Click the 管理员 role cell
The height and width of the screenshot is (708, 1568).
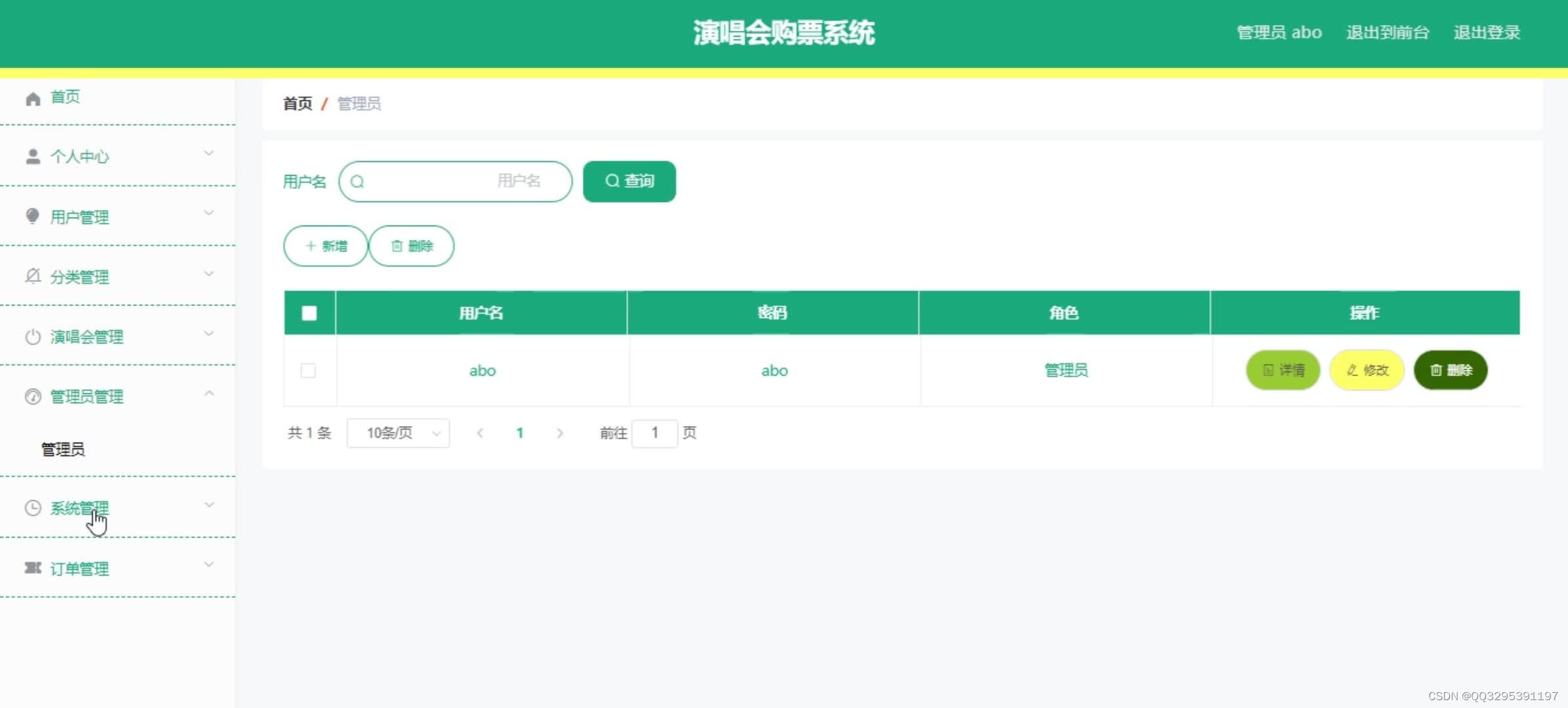1066,370
